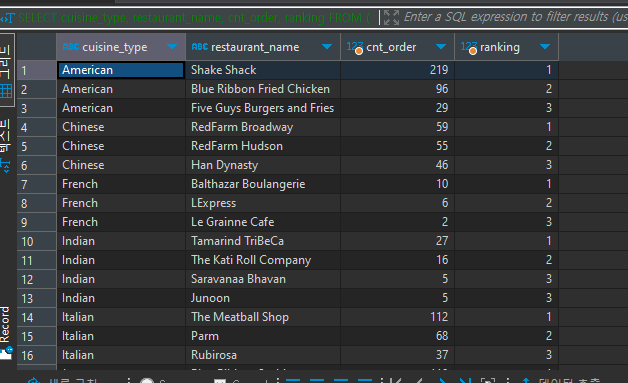Image resolution: width=628 pixels, height=383 pixels.
Task: Click the SQL filter expression field
Action: 515,18
